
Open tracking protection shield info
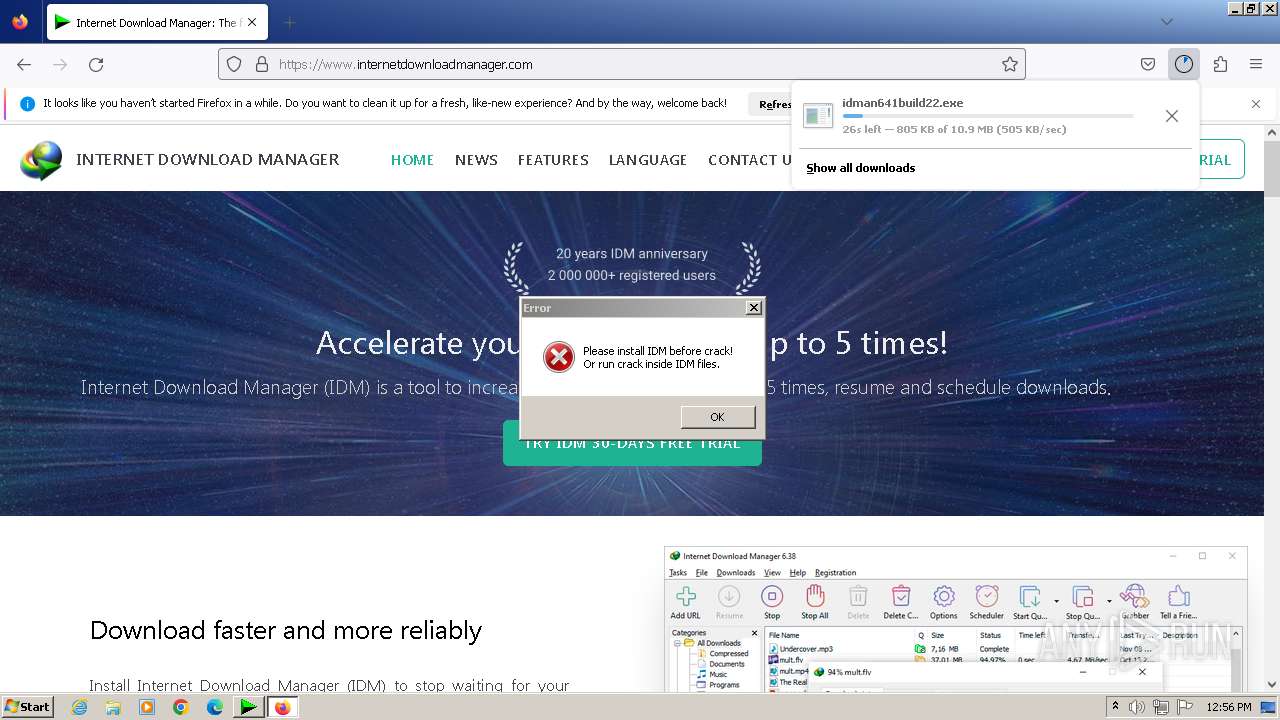234,64
